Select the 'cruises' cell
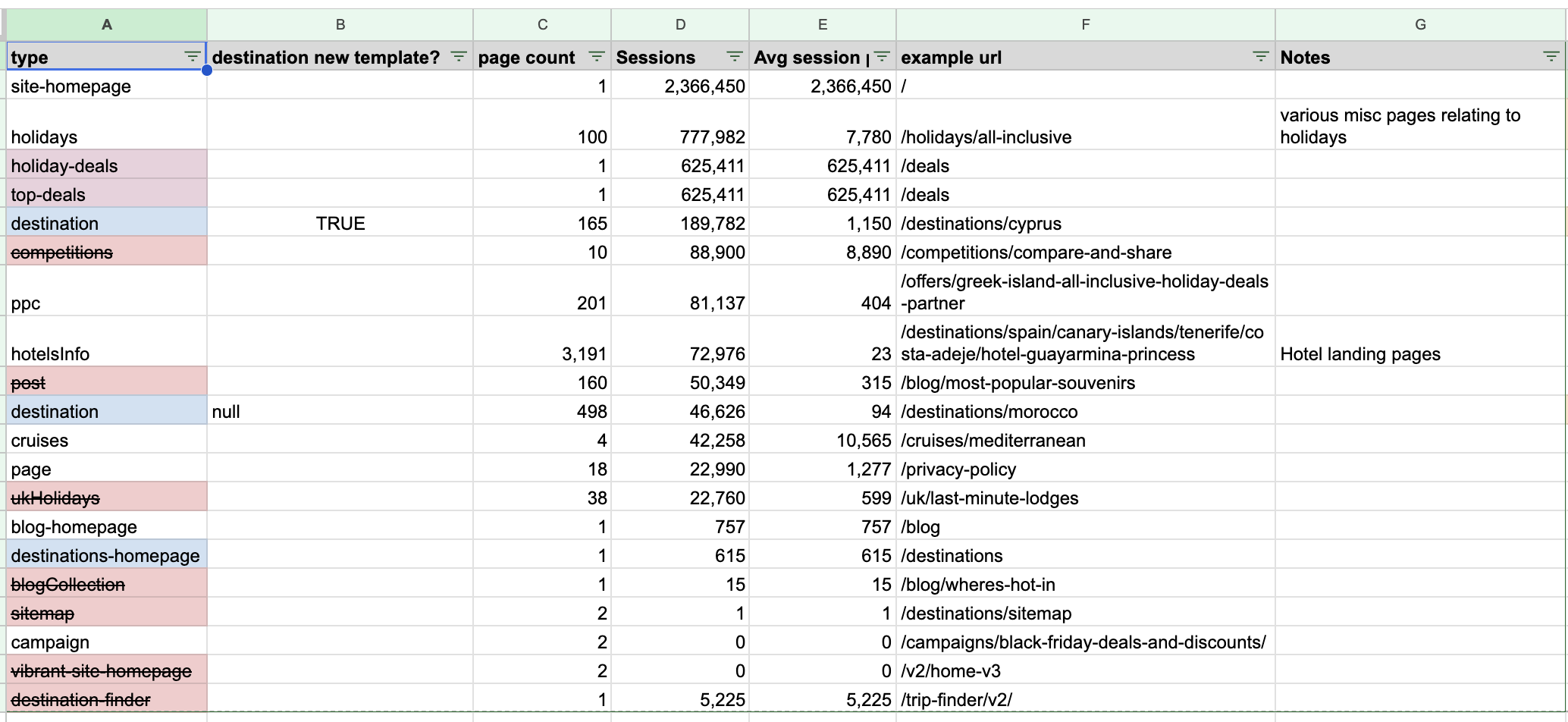 107,440
